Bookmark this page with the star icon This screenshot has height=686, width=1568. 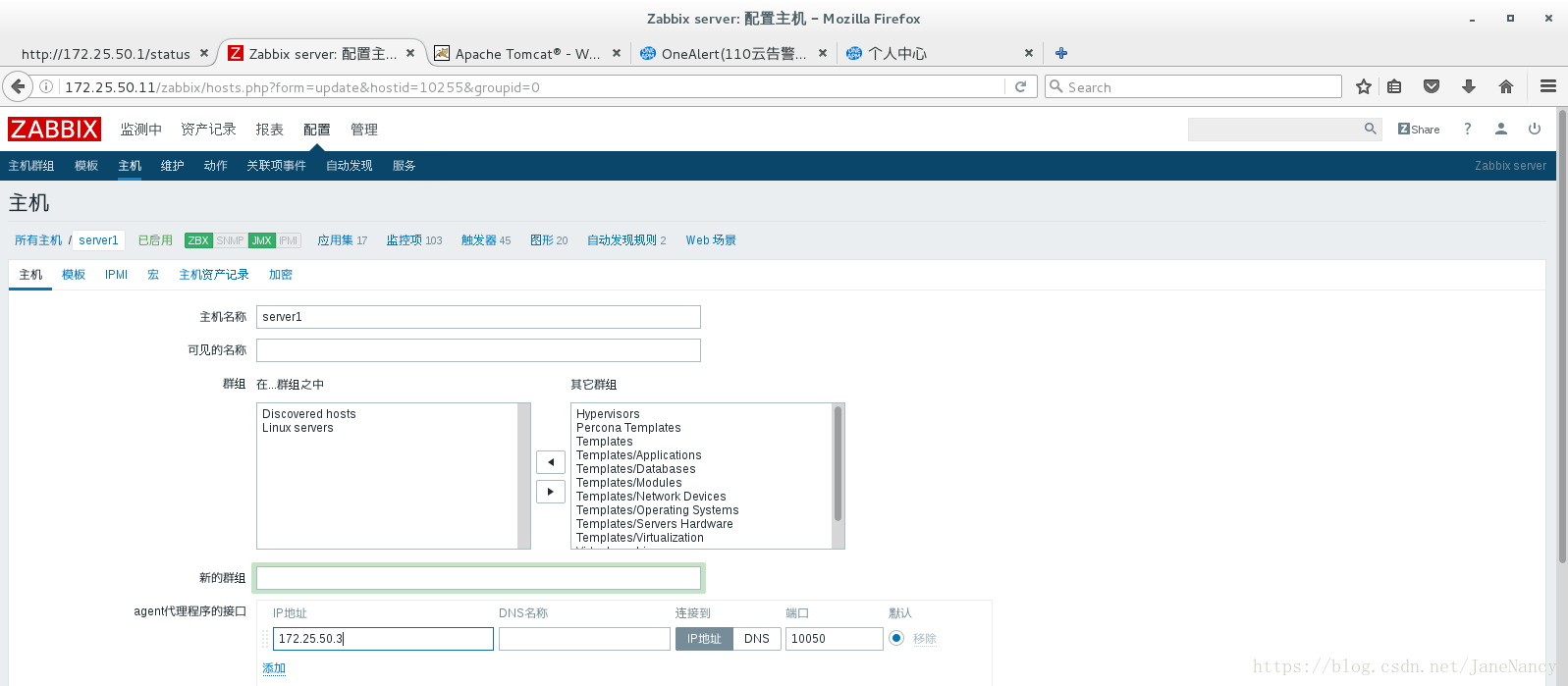1364,86
